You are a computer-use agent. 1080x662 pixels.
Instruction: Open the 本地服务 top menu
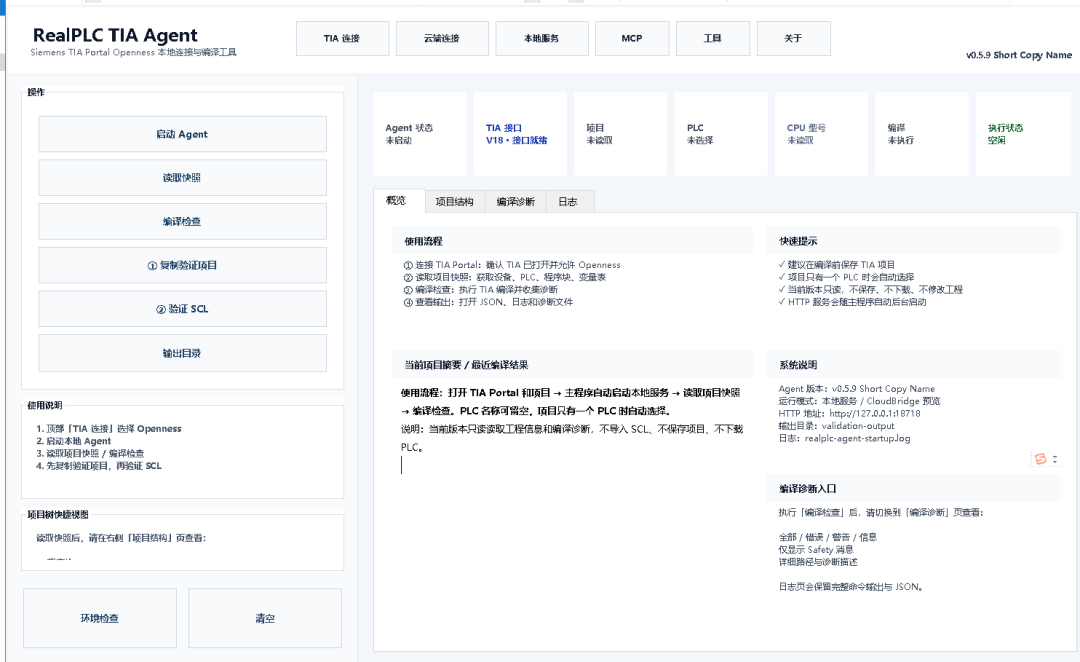pos(542,39)
